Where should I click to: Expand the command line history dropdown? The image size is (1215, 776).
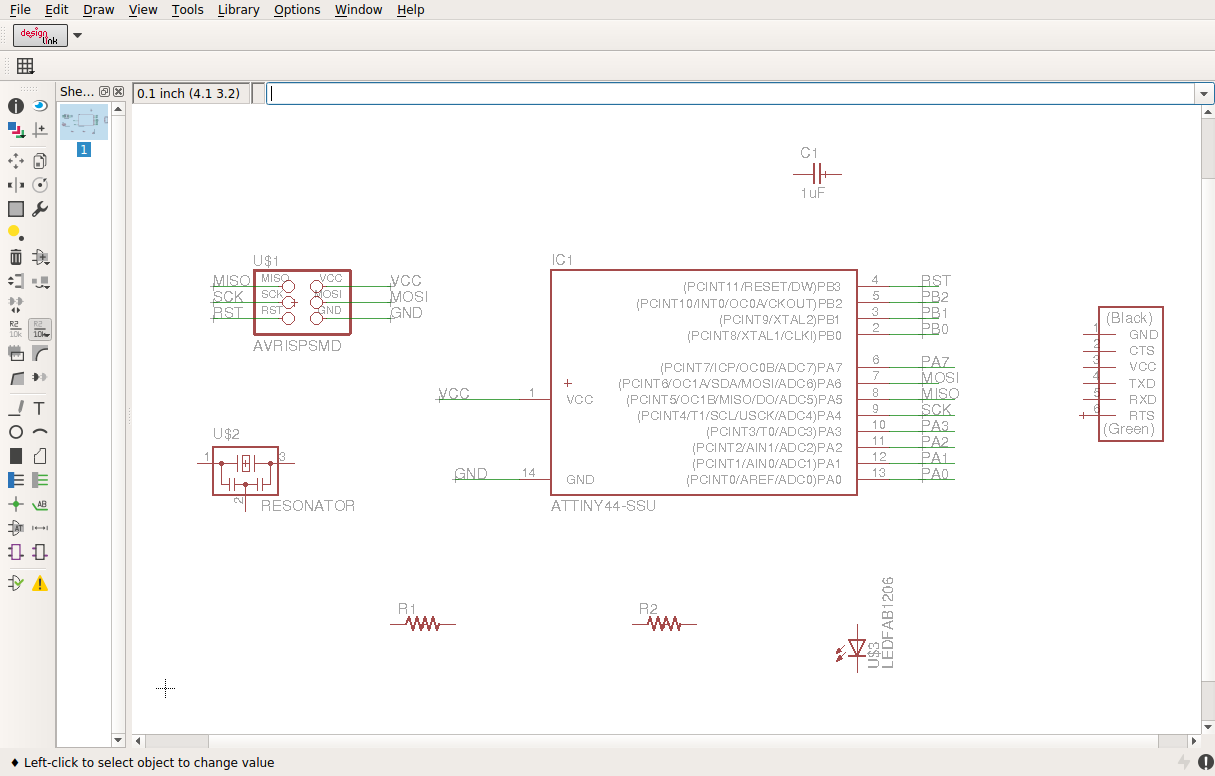(x=1204, y=93)
